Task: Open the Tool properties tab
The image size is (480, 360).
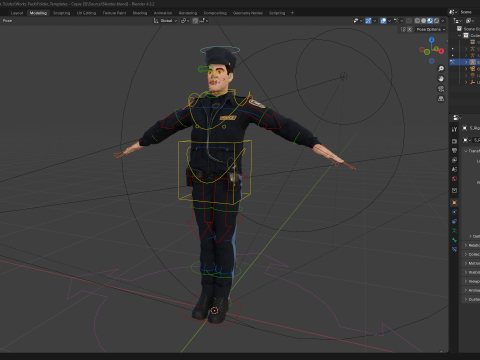Action: 454,129
